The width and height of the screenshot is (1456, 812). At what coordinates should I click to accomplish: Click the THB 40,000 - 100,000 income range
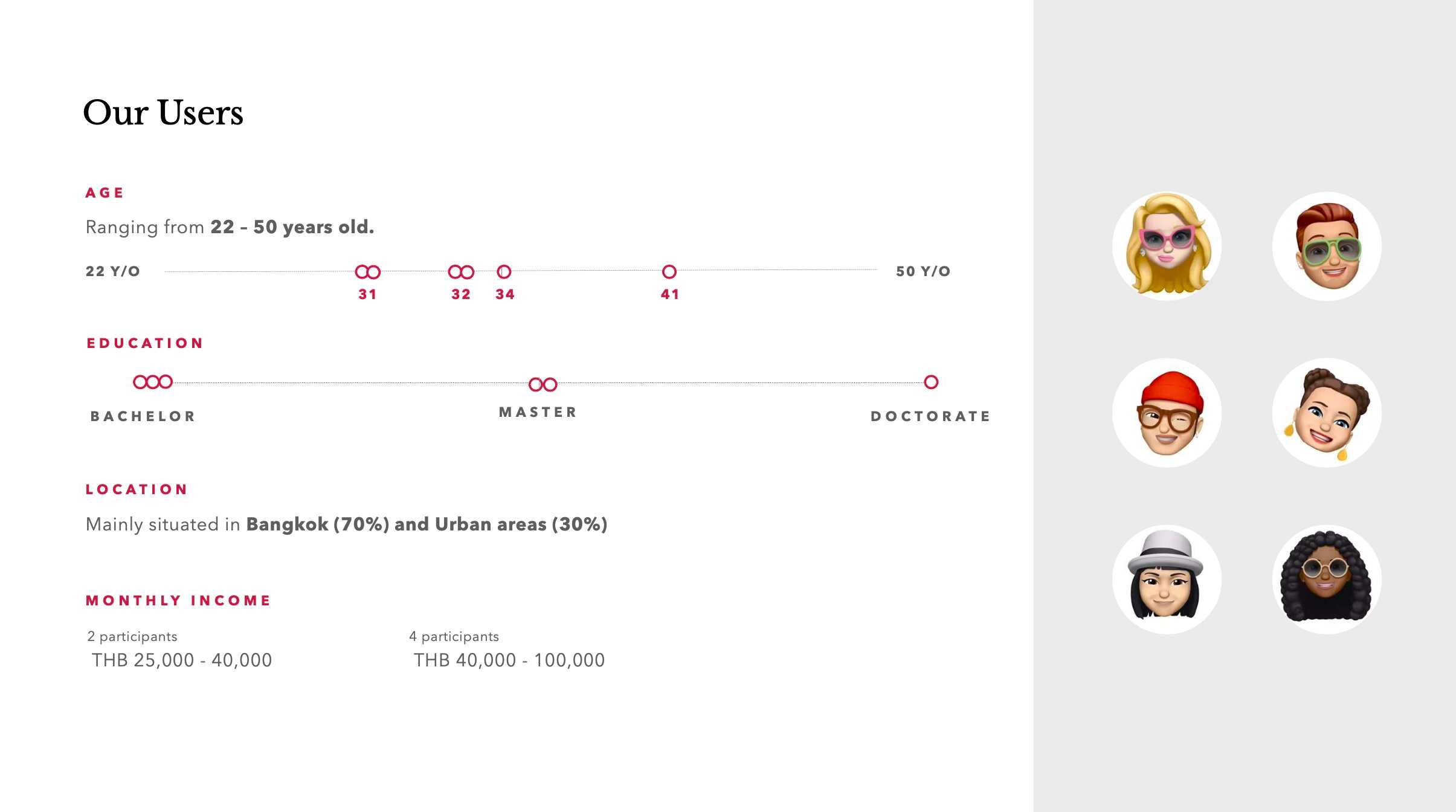coord(509,660)
